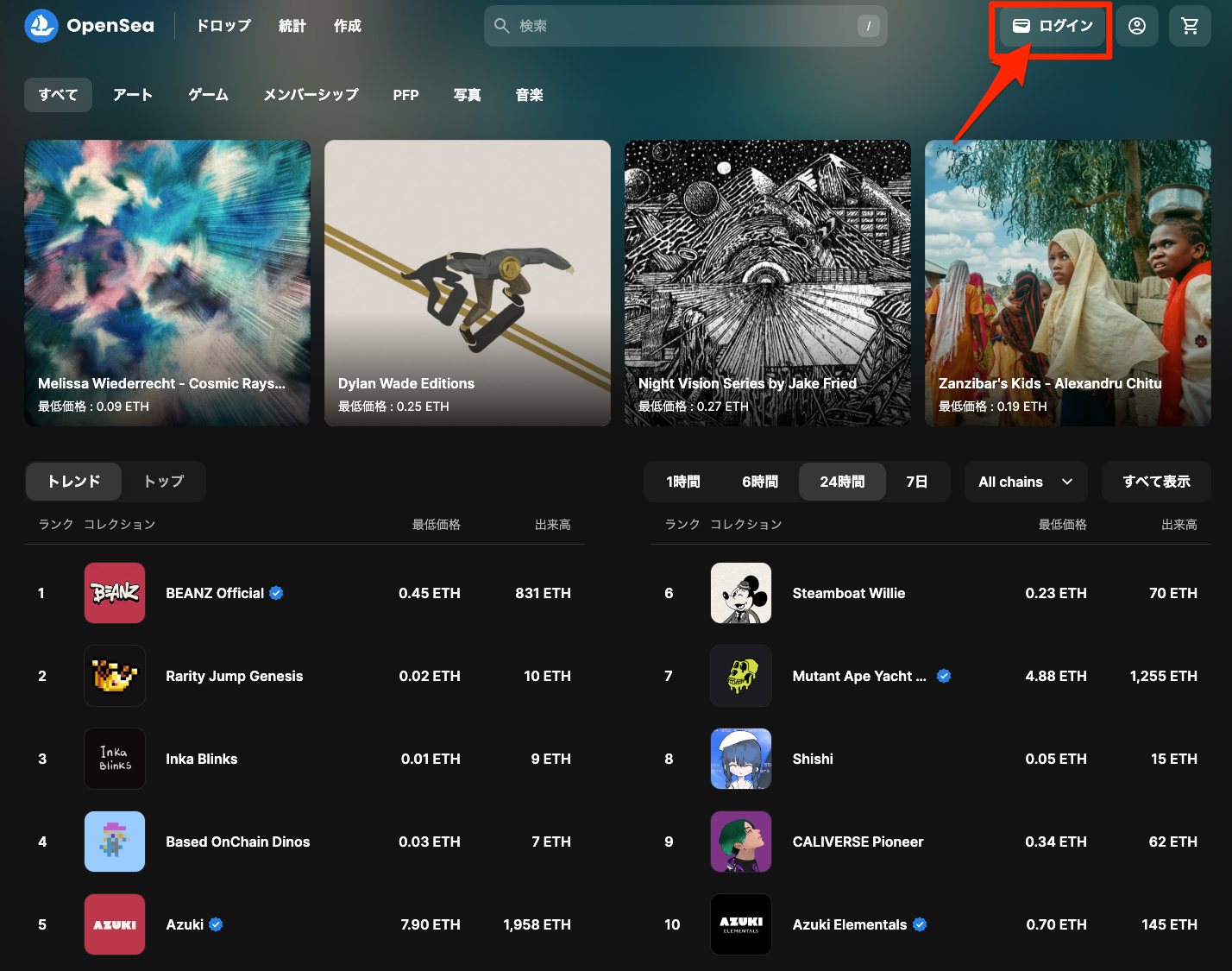Open the red Azuki collection logo
Viewport: 1232px width, 971px height.
115,924
